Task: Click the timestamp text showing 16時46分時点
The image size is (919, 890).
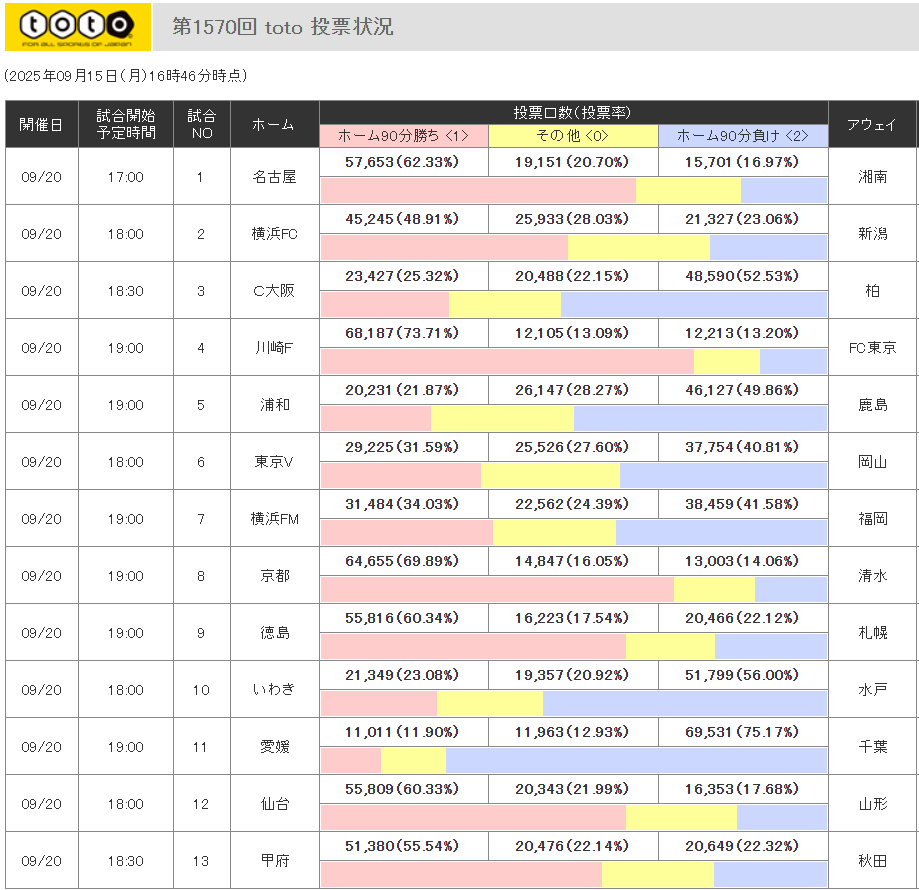Action: pos(125,76)
